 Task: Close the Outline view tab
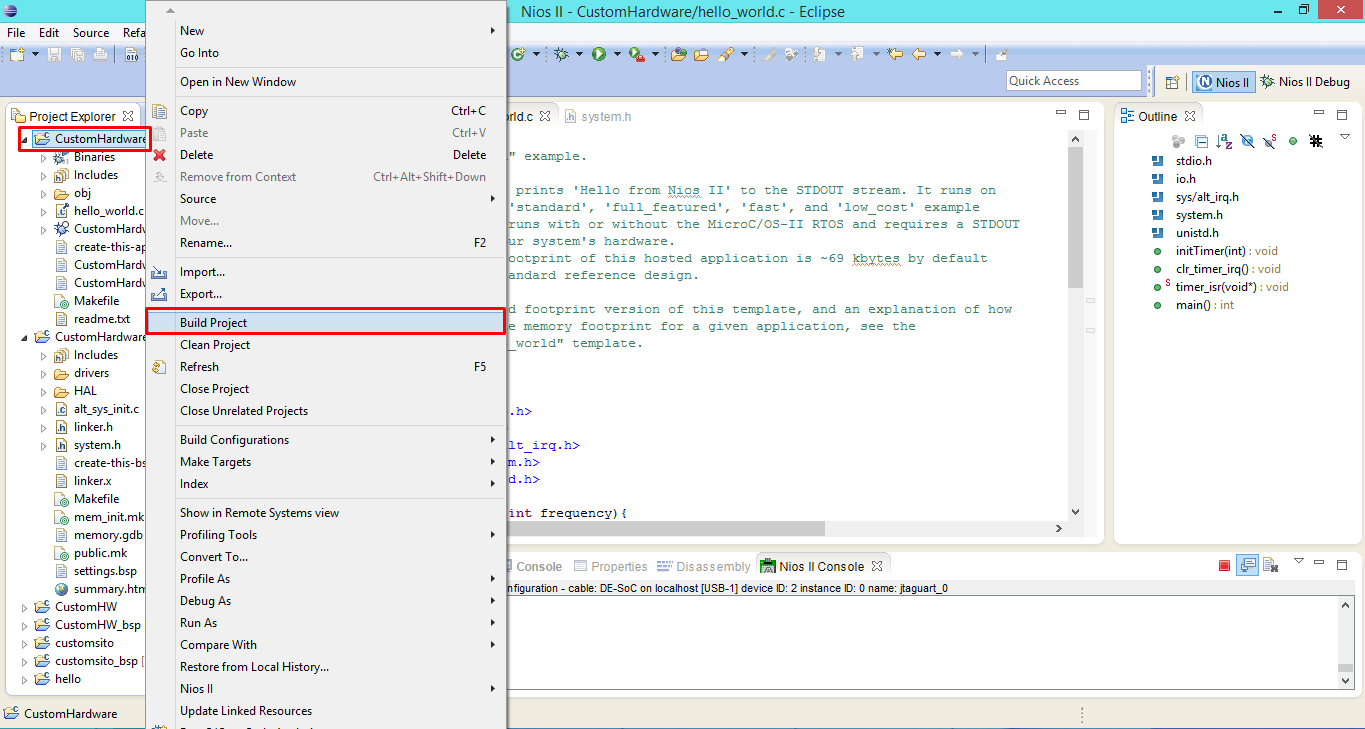click(1191, 116)
